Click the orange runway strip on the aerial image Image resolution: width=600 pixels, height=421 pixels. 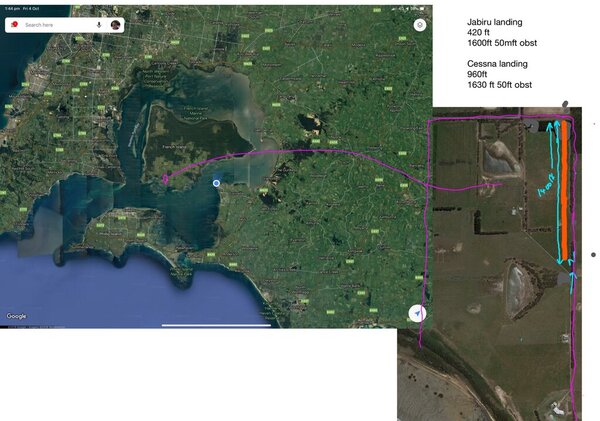click(565, 190)
